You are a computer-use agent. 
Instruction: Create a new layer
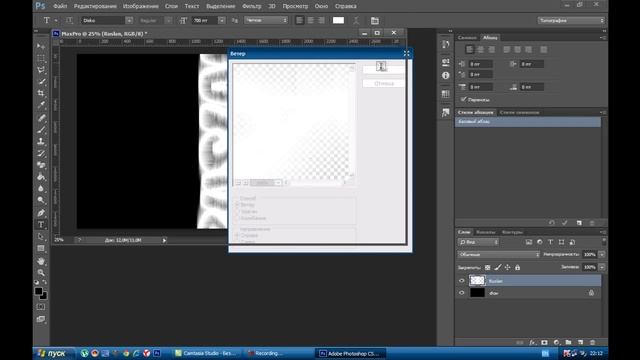[580, 342]
